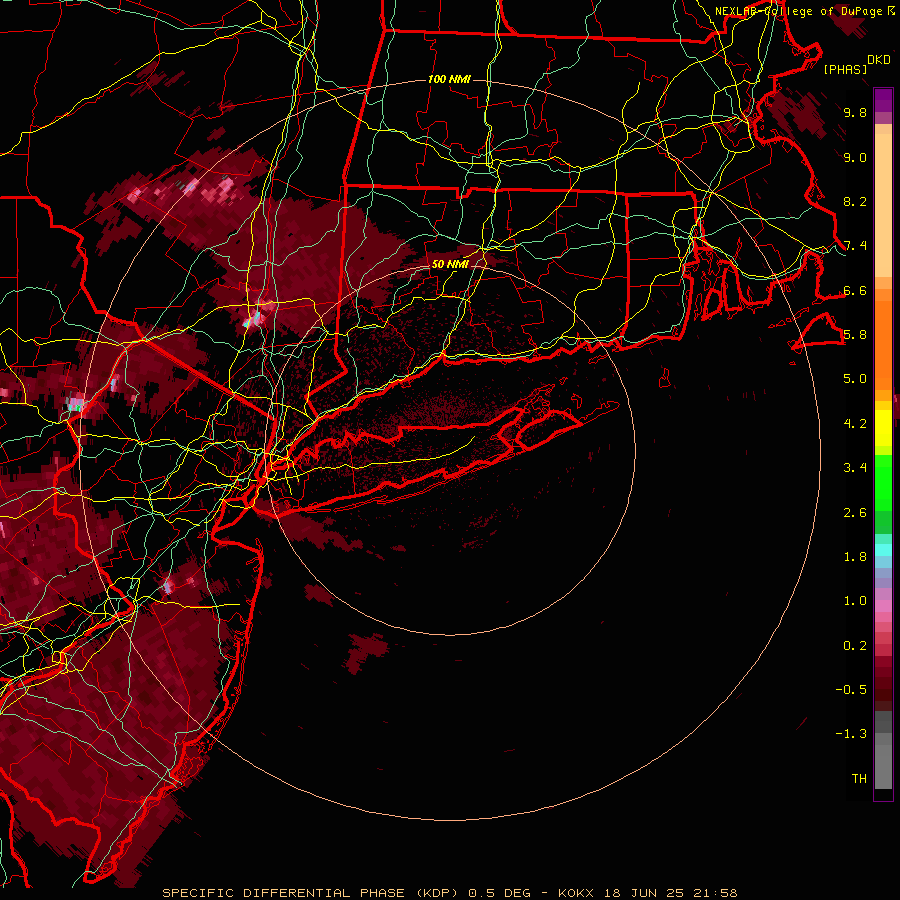Image resolution: width=900 pixels, height=900 pixels.
Task: Click the purple top segment of color bar
Action: coord(883,100)
